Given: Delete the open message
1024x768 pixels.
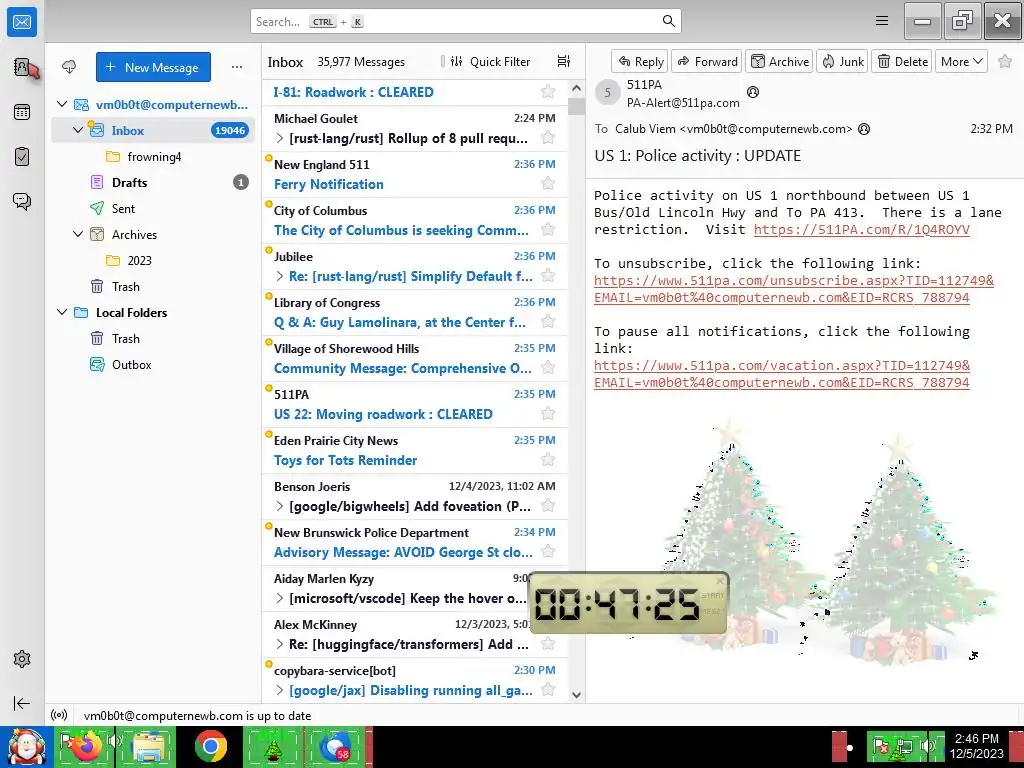Looking at the screenshot, I should pyautogui.click(x=902, y=61).
